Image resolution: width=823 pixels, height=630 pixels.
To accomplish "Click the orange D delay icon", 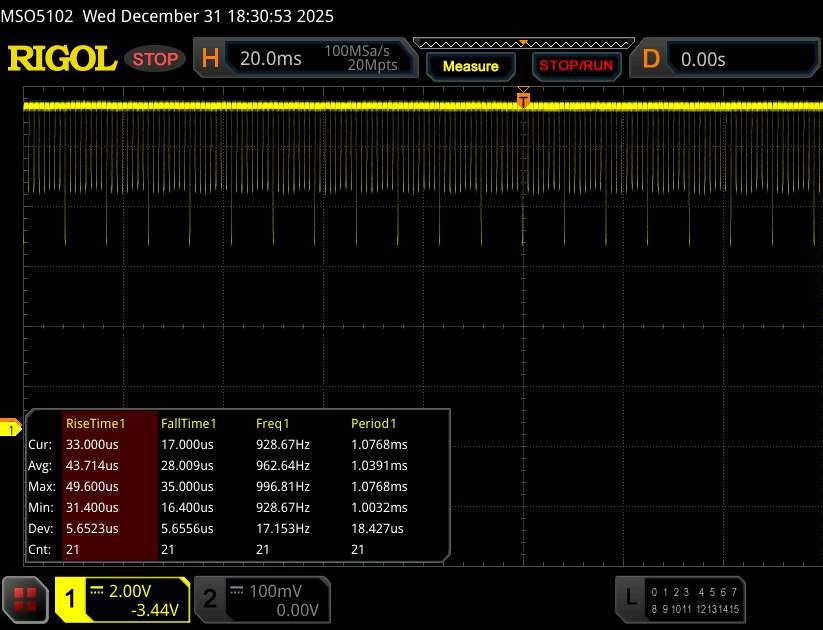I will [x=651, y=59].
